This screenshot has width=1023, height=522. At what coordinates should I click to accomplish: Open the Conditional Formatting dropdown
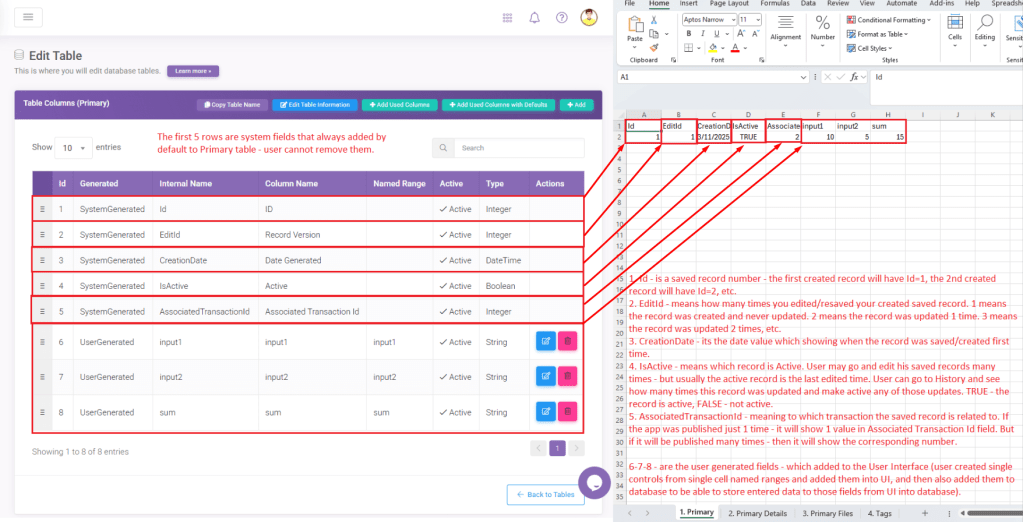click(890, 19)
